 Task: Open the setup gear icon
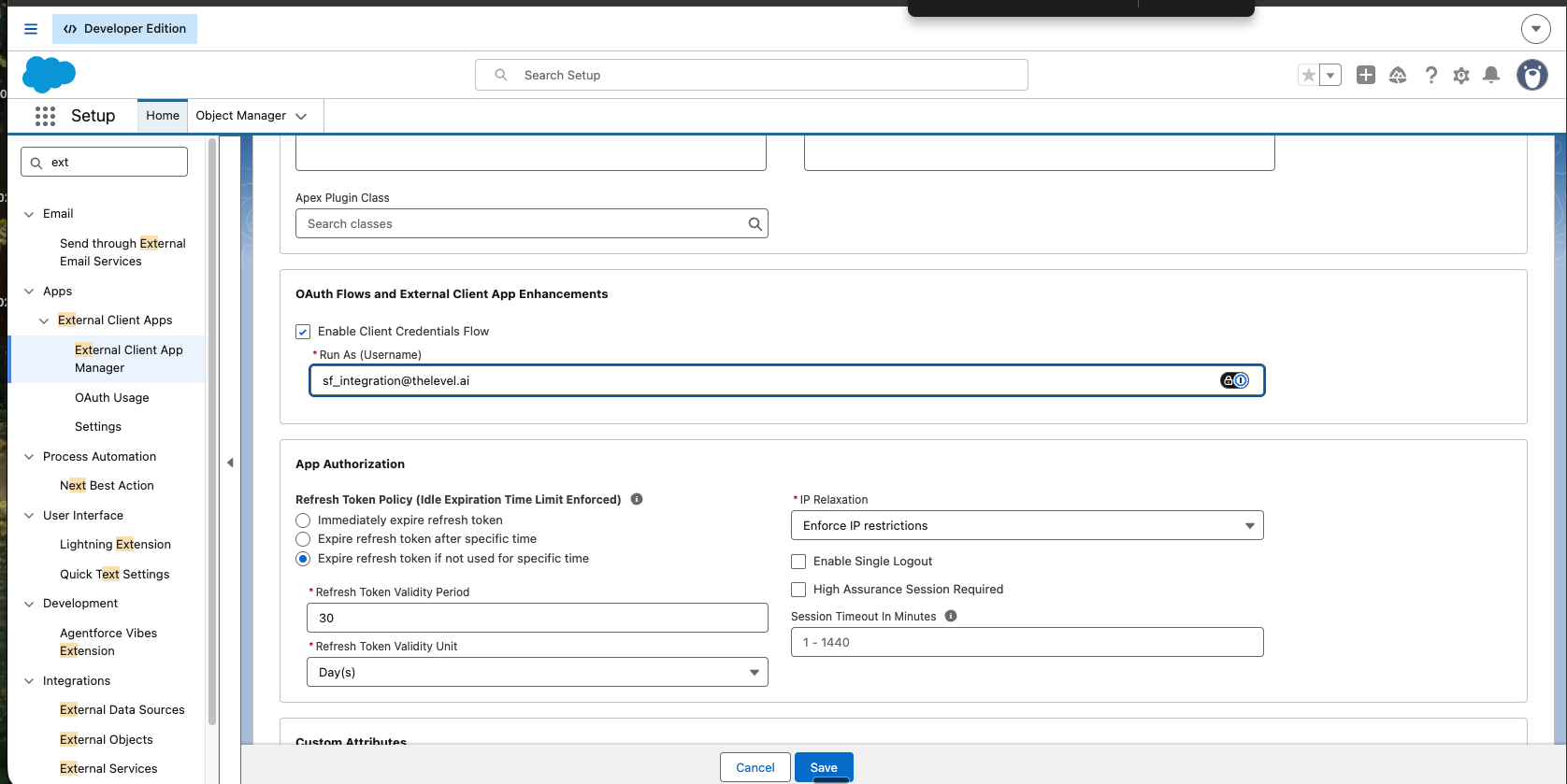1461,75
